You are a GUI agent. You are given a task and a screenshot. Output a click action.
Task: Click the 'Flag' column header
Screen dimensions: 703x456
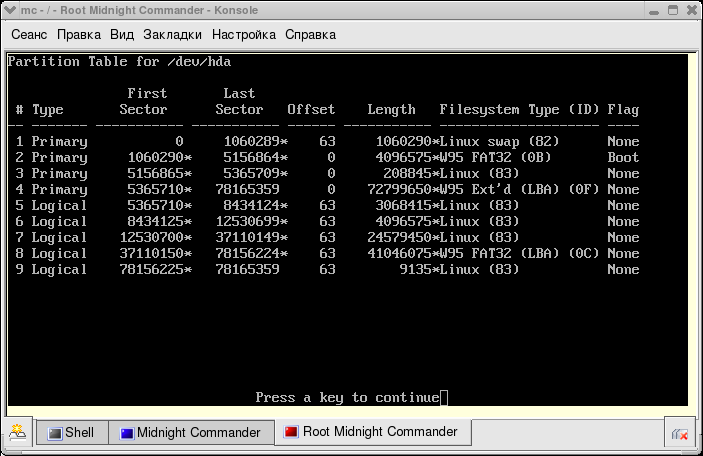click(x=623, y=110)
